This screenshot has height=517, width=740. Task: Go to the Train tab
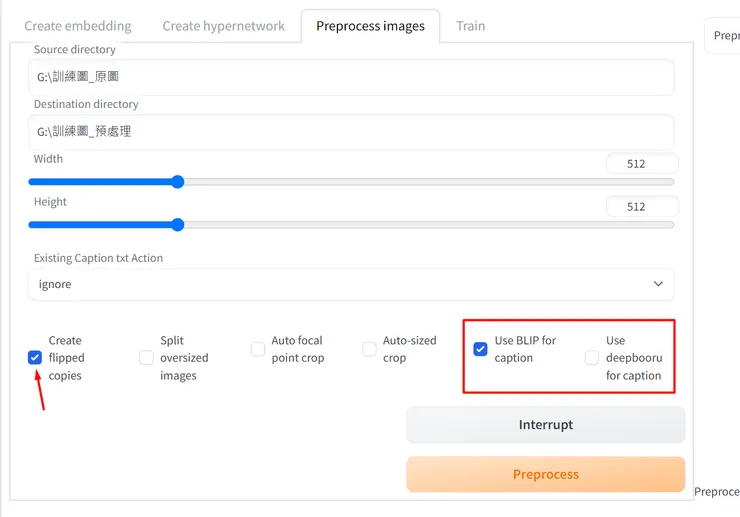470,26
